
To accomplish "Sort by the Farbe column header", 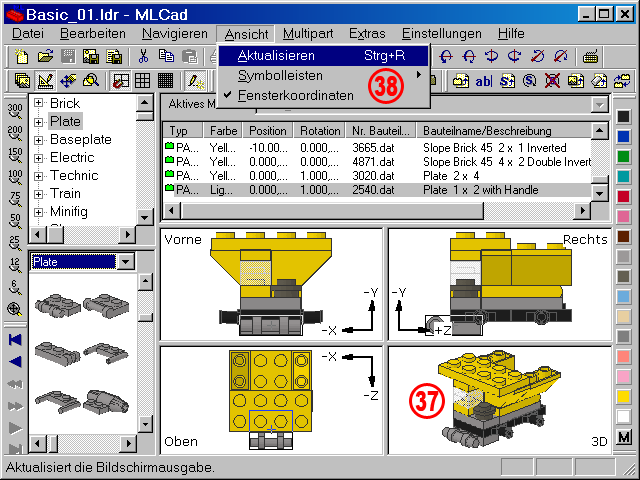I will [x=223, y=131].
